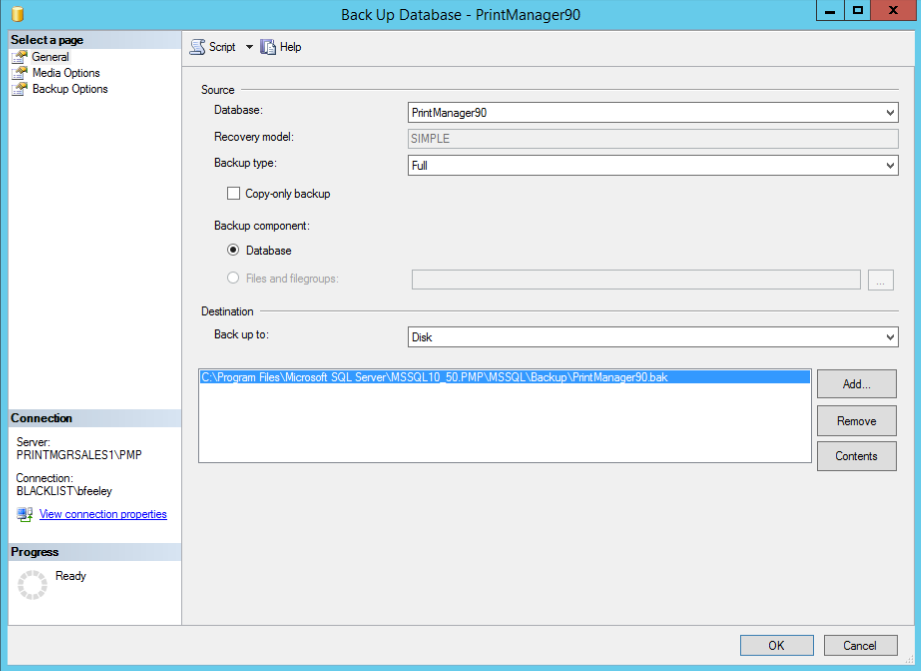Click the Back up to: field label
The image size is (921, 671).
[241, 334]
